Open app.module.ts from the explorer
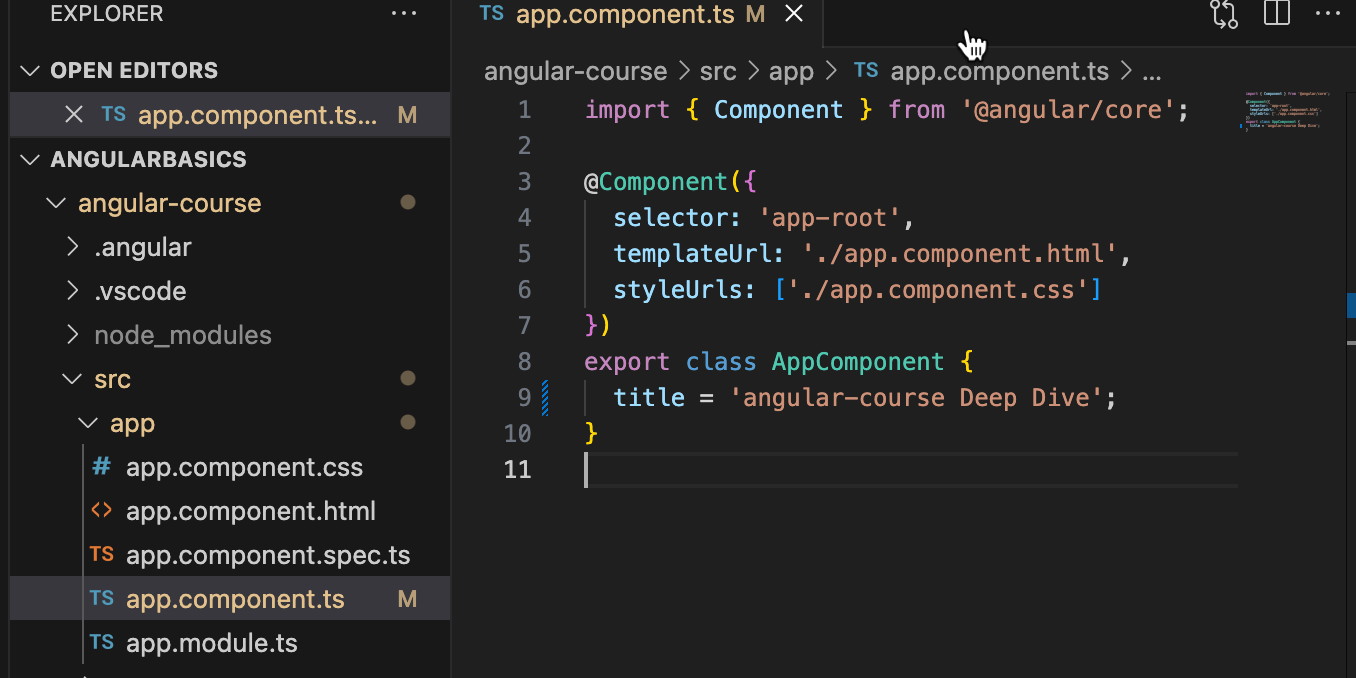The image size is (1356, 678). pyautogui.click(x=211, y=643)
